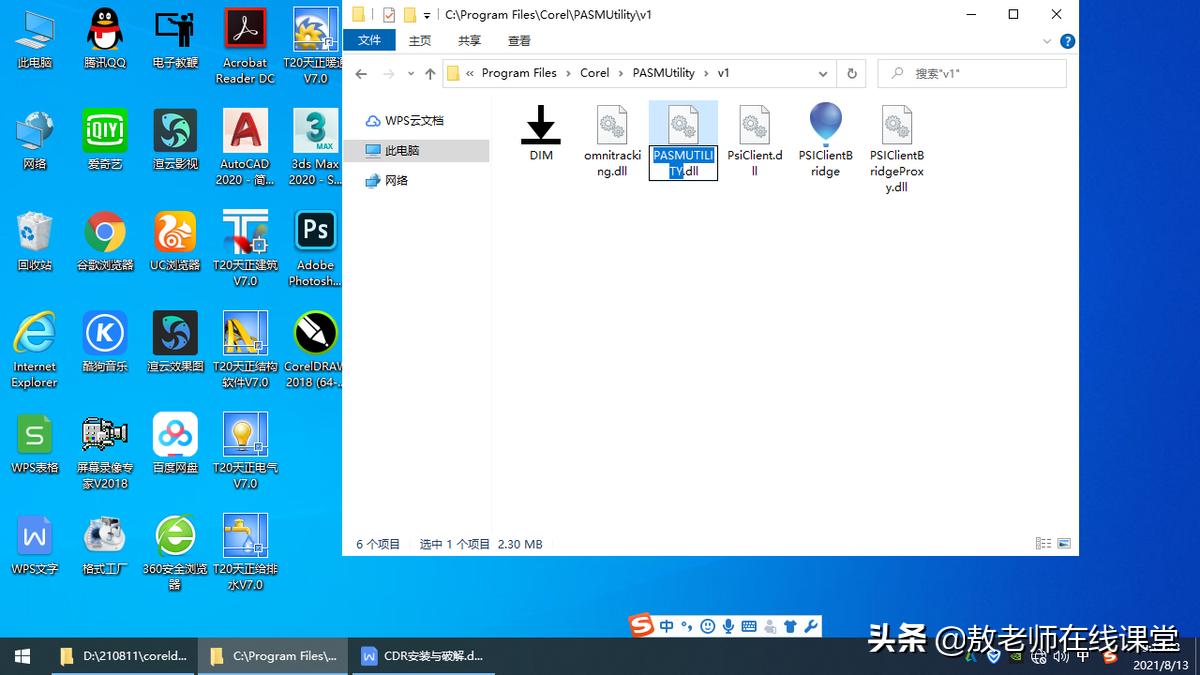
Task: Navigate to Corel via the breadcrumb path
Action: pos(594,72)
